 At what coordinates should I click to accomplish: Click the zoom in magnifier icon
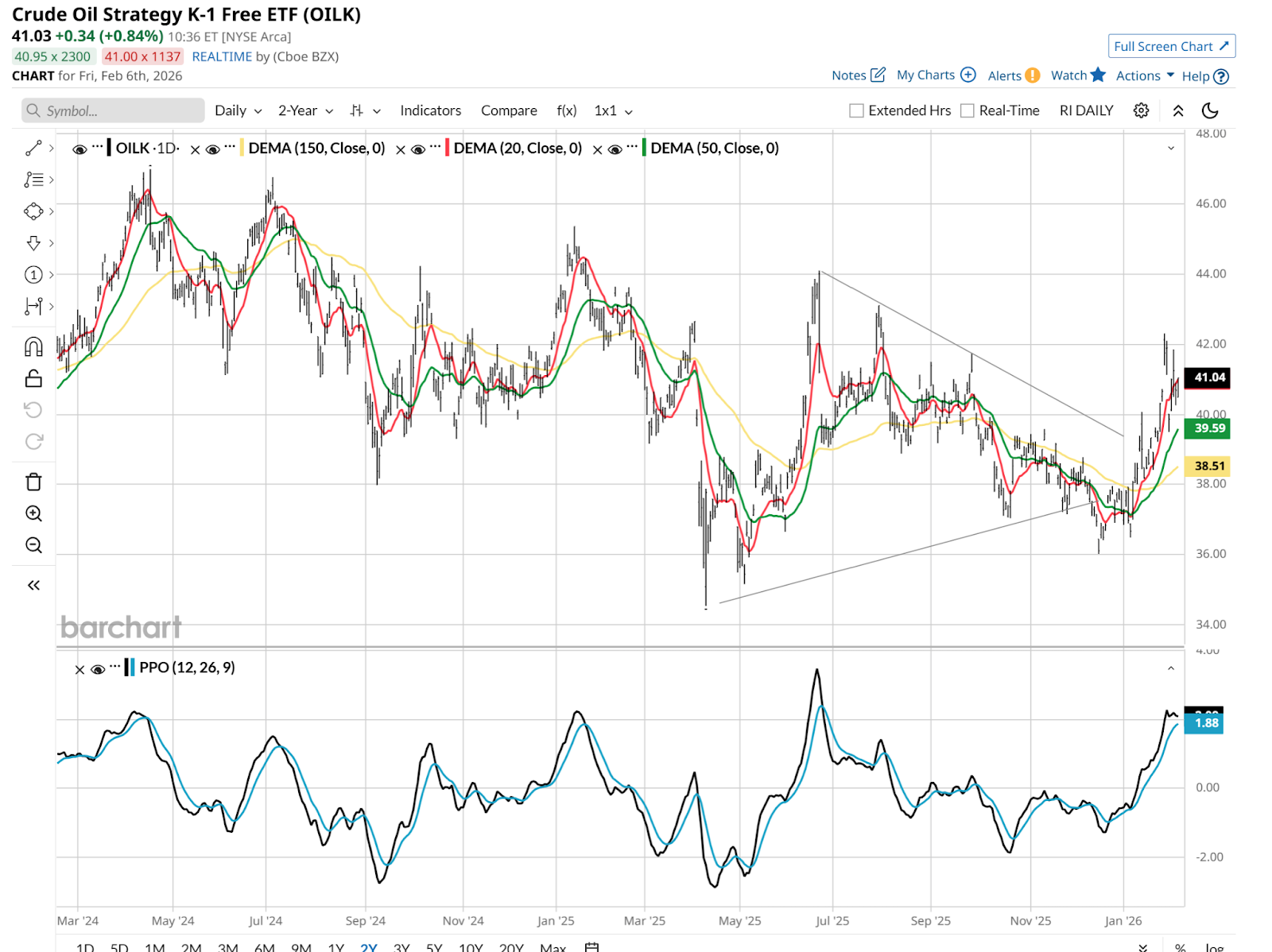pyautogui.click(x=33, y=513)
